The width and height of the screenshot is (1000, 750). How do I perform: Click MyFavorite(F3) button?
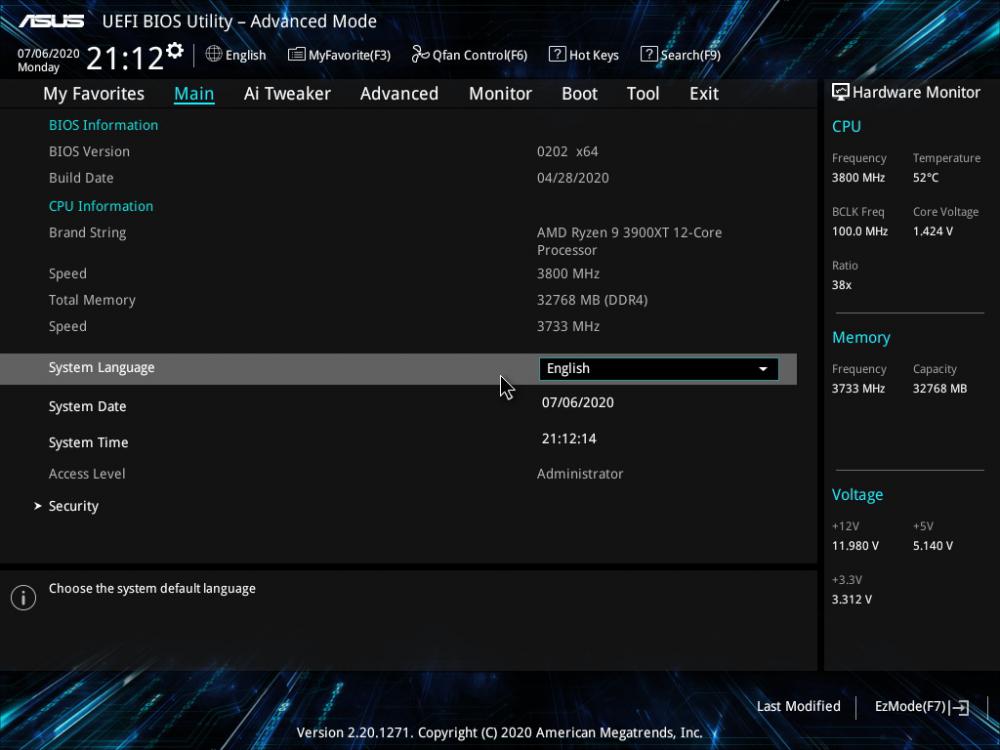point(339,55)
